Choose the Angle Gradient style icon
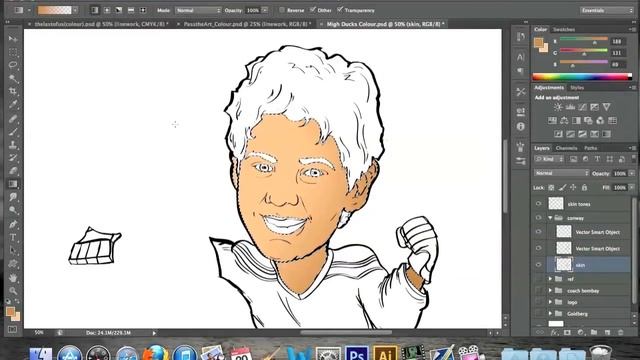This screenshot has width=640, height=360. (x=119, y=10)
